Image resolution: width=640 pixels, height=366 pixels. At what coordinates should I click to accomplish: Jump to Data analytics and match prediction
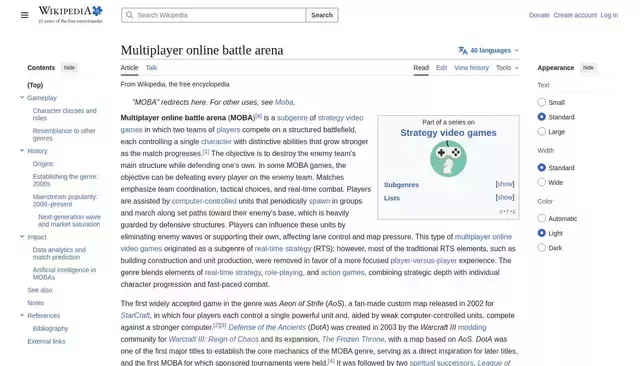59,253
